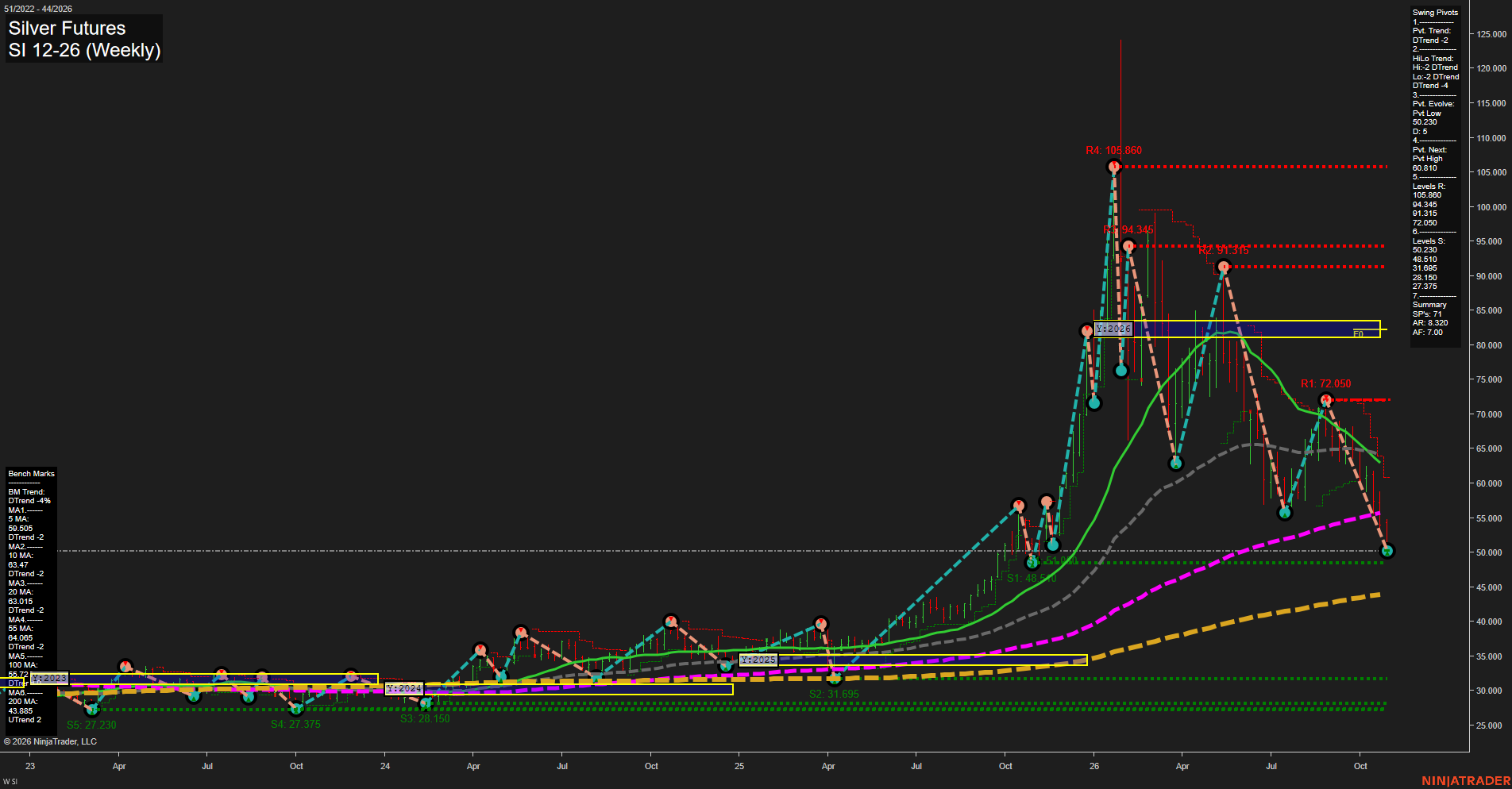Screen dimensions: 1512x789
Task: Click the R4: 105.860 resistance label
Action: (x=1113, y=150)
